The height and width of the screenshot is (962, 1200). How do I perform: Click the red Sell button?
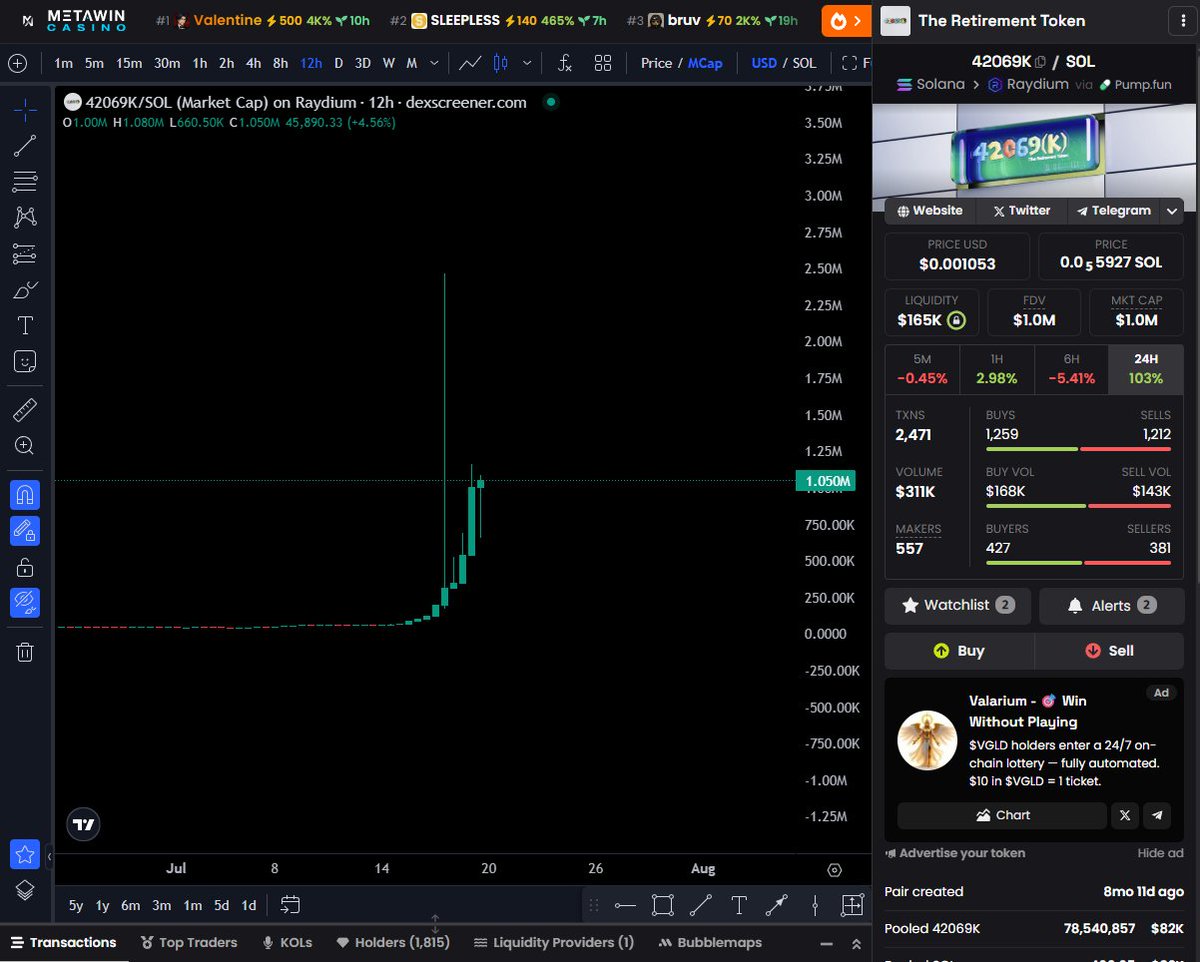pyautogui.click(x=1109, y=650)
